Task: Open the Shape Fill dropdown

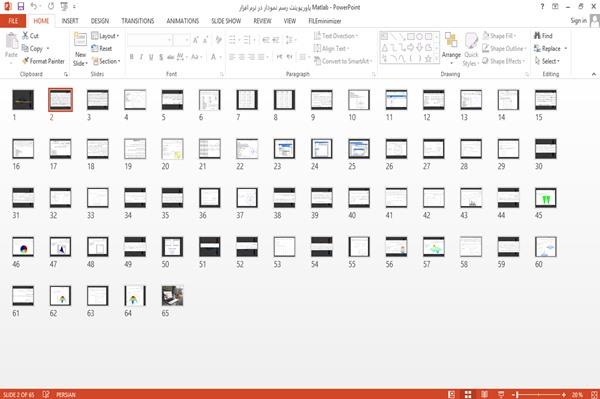Action: coord(499,36)
